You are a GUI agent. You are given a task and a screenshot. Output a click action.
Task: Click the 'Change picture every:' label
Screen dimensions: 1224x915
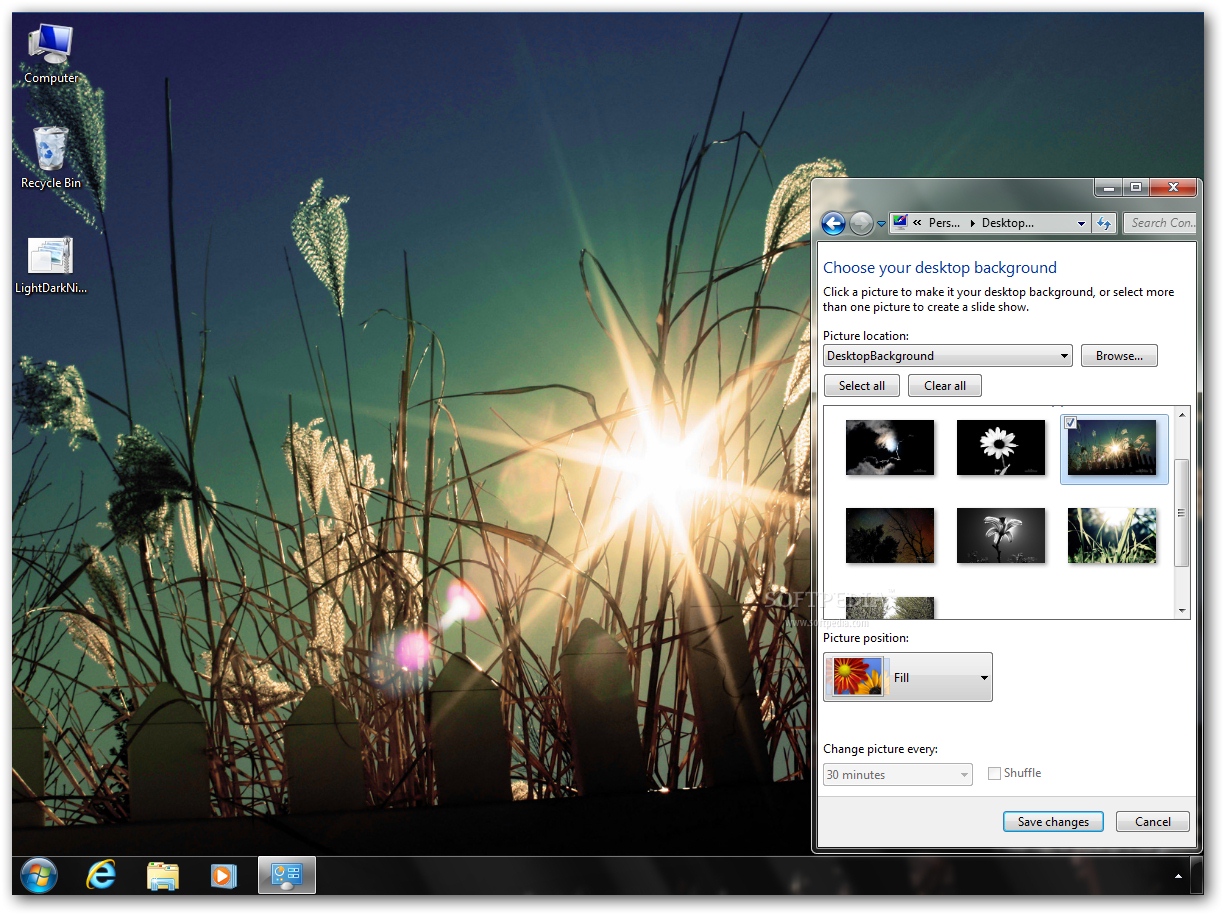[x=881, y=749]
